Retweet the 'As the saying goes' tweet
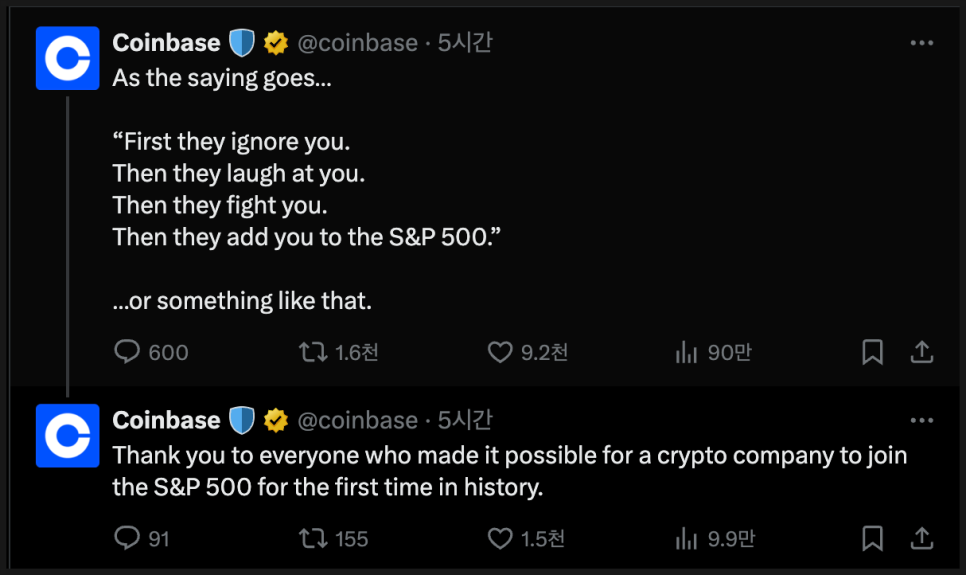This screenshot has width=966, height=575. coord(338,352)
